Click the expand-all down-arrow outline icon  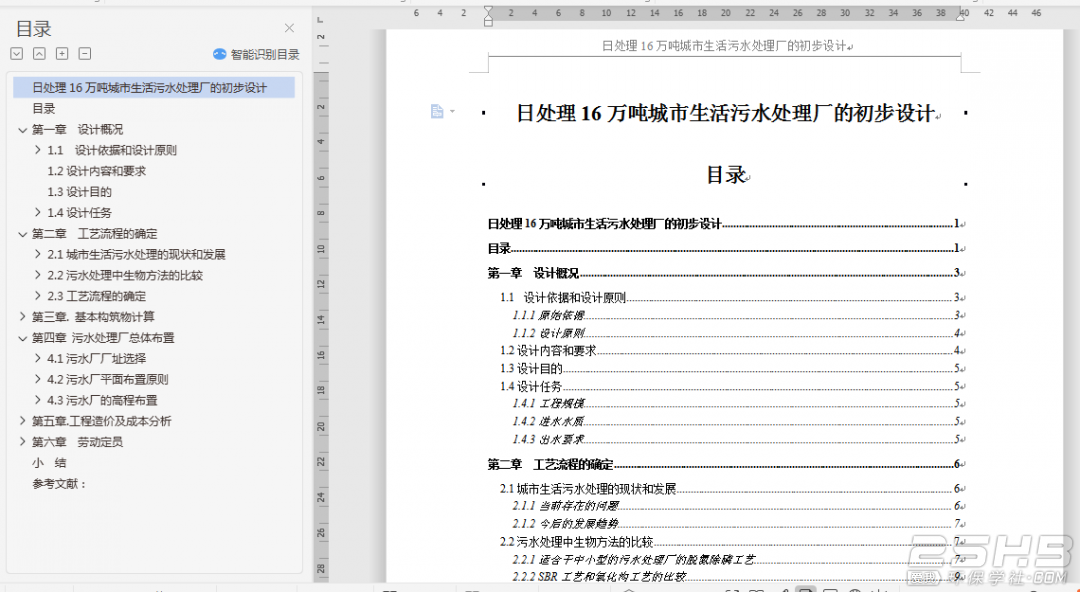(17, 54)
